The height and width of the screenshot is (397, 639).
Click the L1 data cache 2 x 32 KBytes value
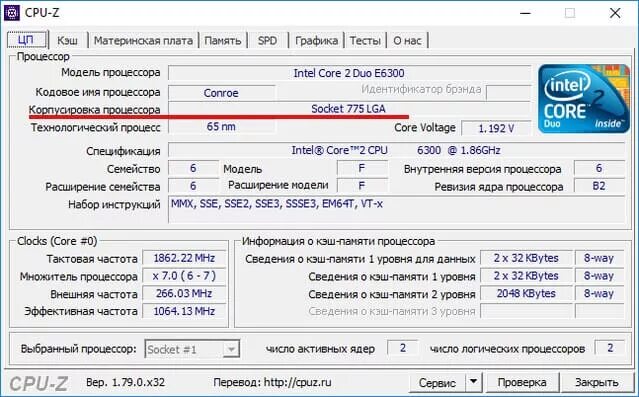pos(526,258)
